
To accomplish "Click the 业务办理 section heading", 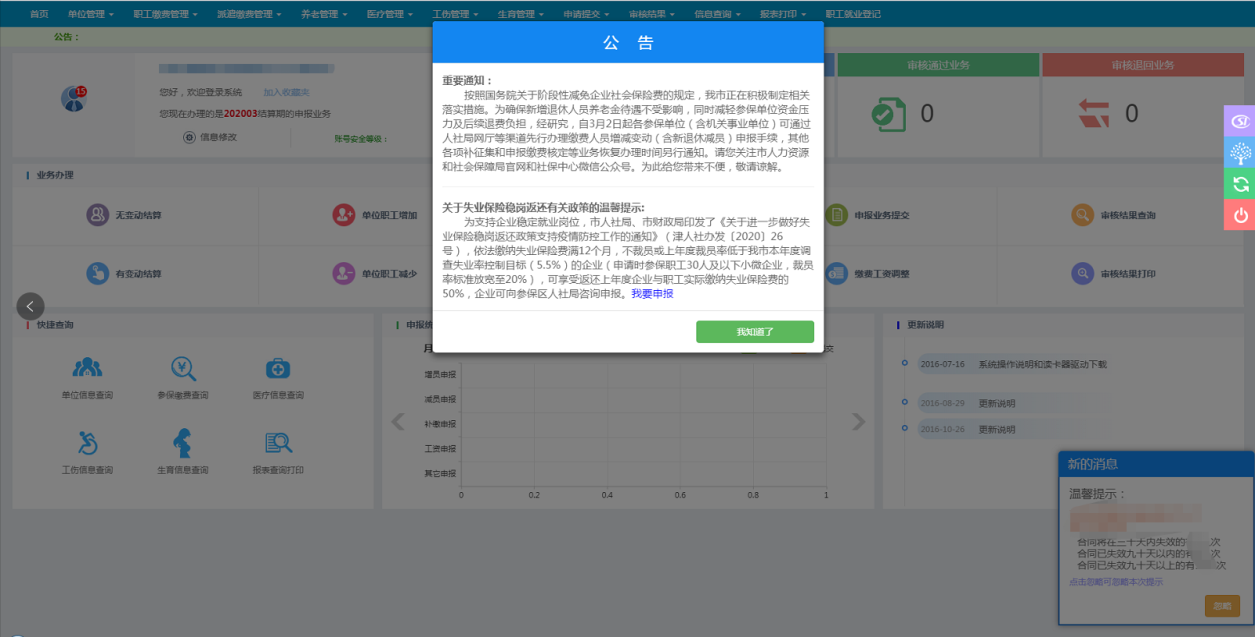I will pos(55,175).
